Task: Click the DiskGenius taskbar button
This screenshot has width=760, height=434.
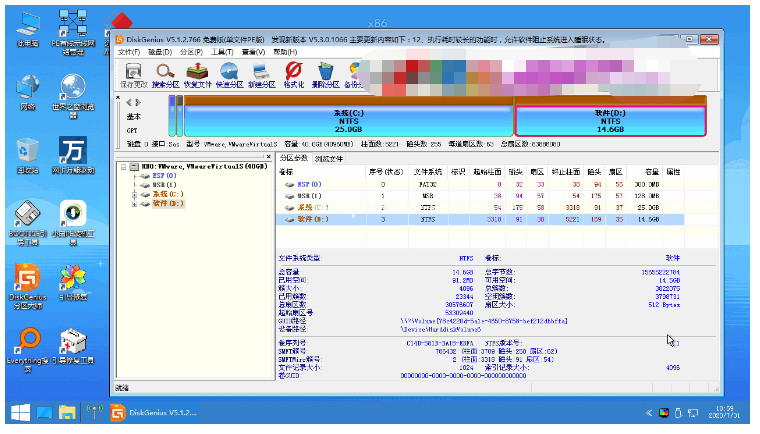Action: pyautogui.click(x=154, y=413)
